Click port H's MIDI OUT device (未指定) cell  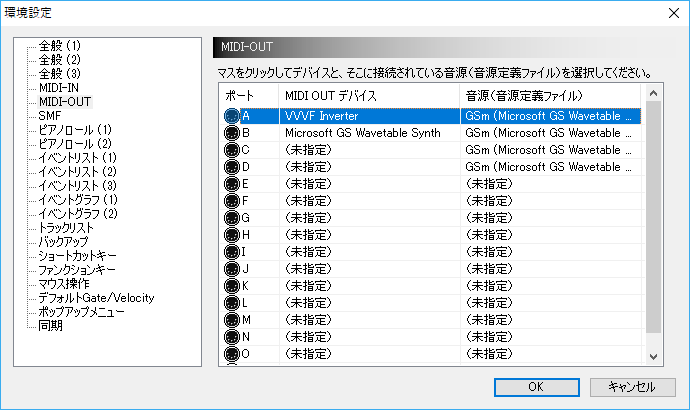pos(370,235)
